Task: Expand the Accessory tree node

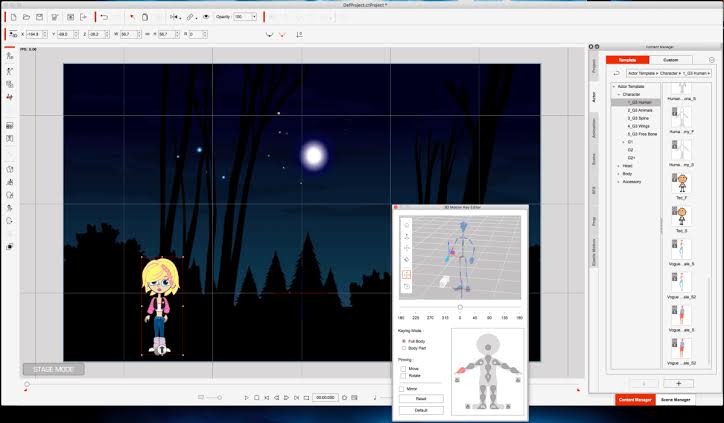Action: 619,182
